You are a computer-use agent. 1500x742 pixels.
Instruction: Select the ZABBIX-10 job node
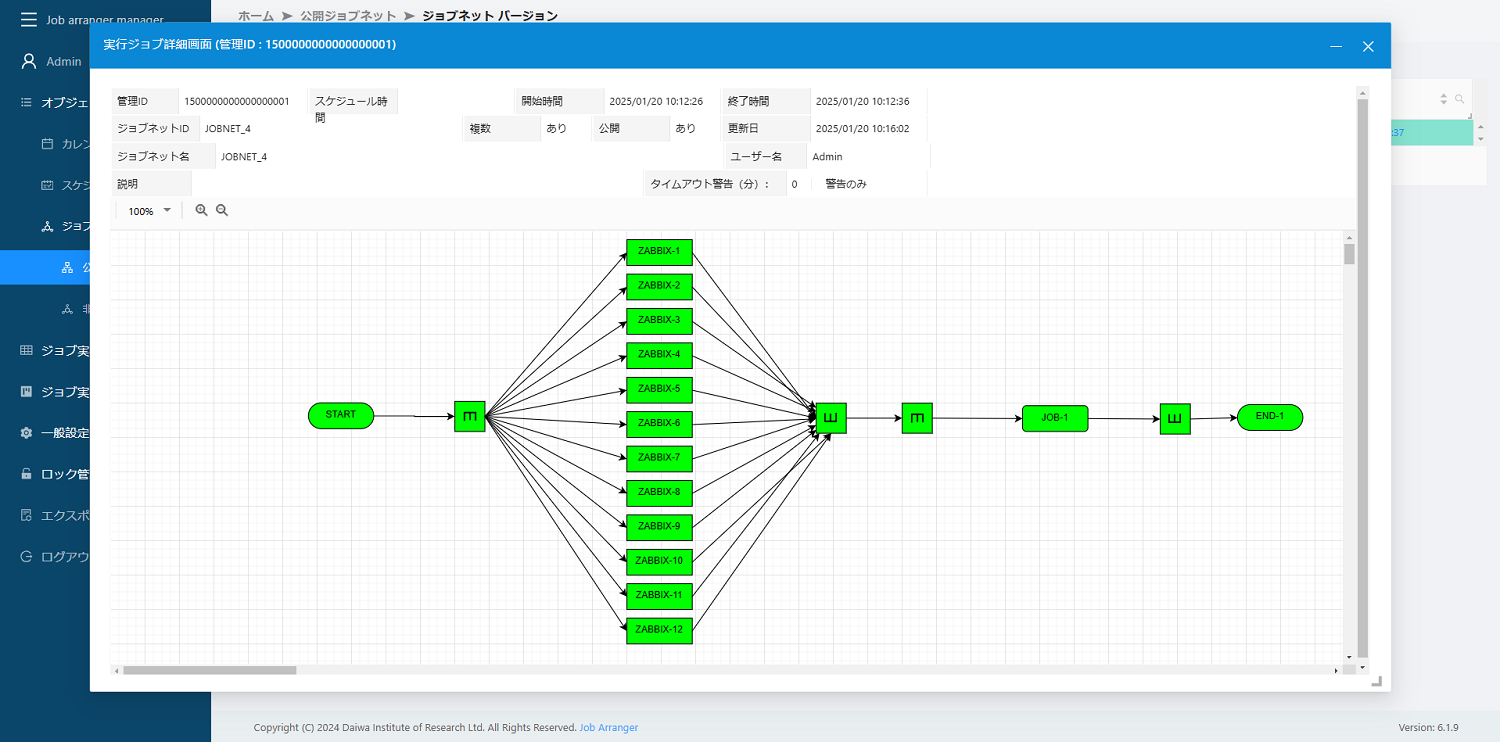pos(659,561)
